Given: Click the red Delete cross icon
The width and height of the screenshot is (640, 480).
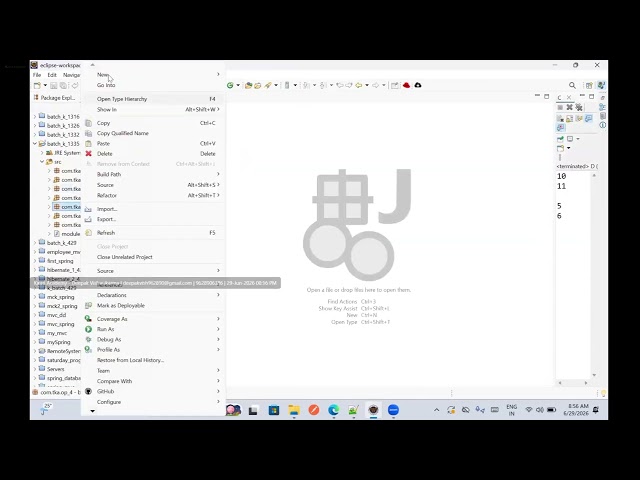Looking at the screenshot, I should [x=88, y=153].
